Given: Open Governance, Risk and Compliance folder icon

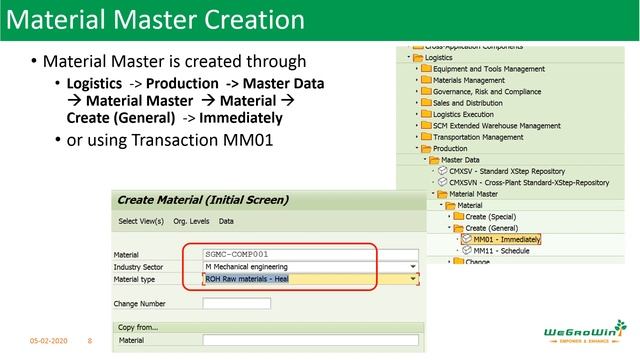Looking at the screenshot, I should [426, 91].
